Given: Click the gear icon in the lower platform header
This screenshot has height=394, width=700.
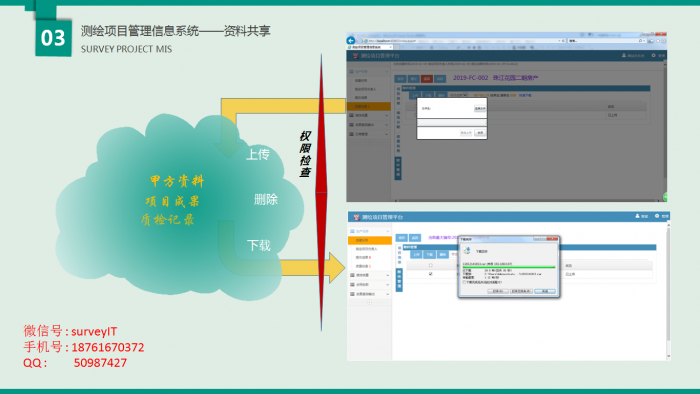Looking at the screenshot, I should pyautogui.click(x=657, y=216).
